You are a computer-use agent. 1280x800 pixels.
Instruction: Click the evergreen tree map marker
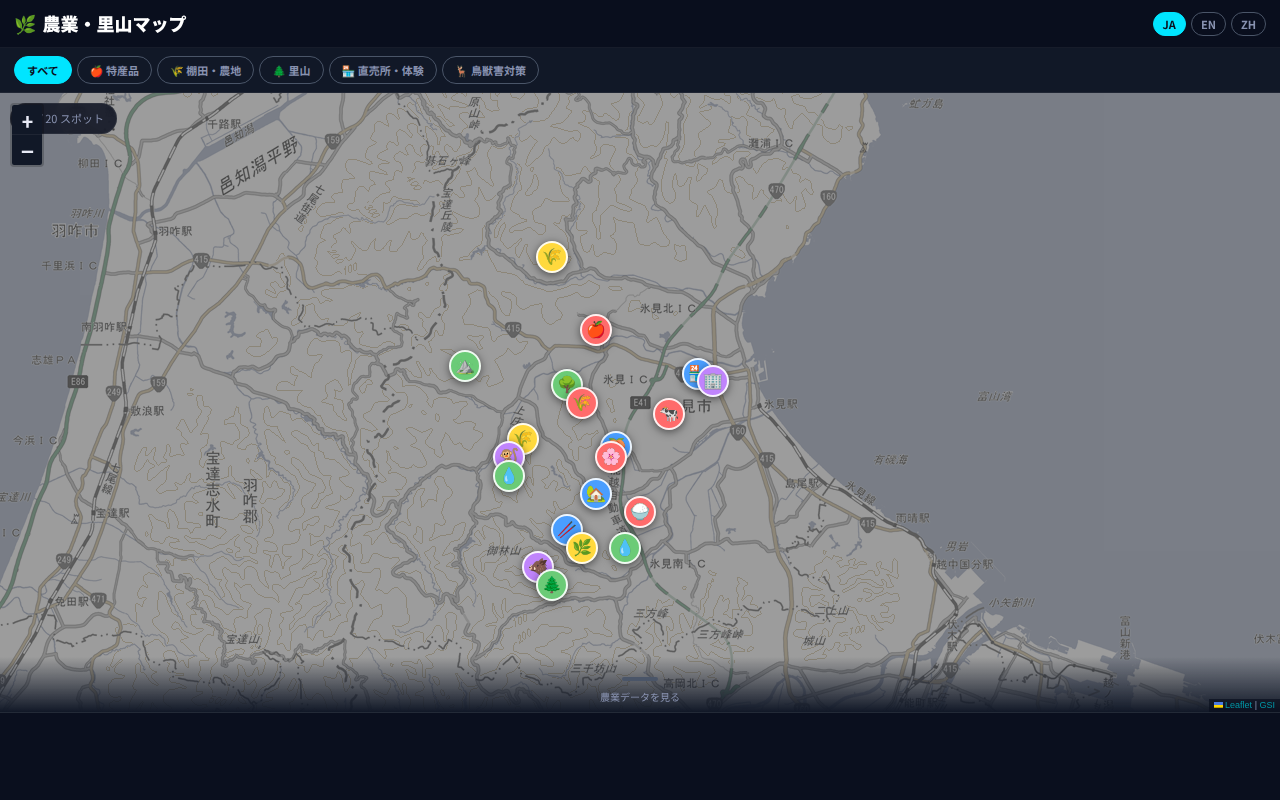pos(552,585)
